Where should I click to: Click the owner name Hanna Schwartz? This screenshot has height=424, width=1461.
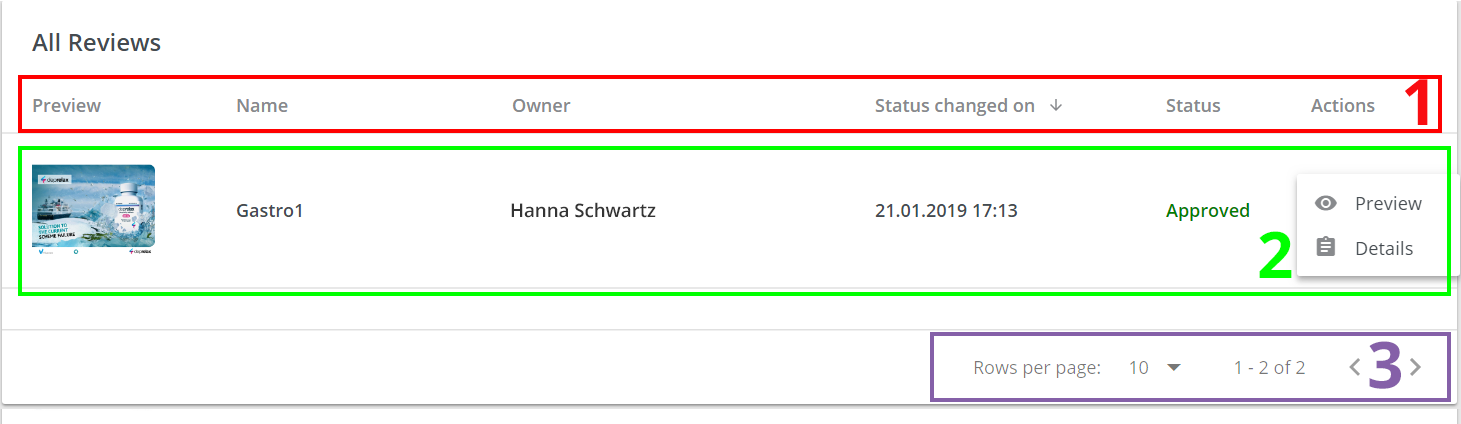pos(583,210)
